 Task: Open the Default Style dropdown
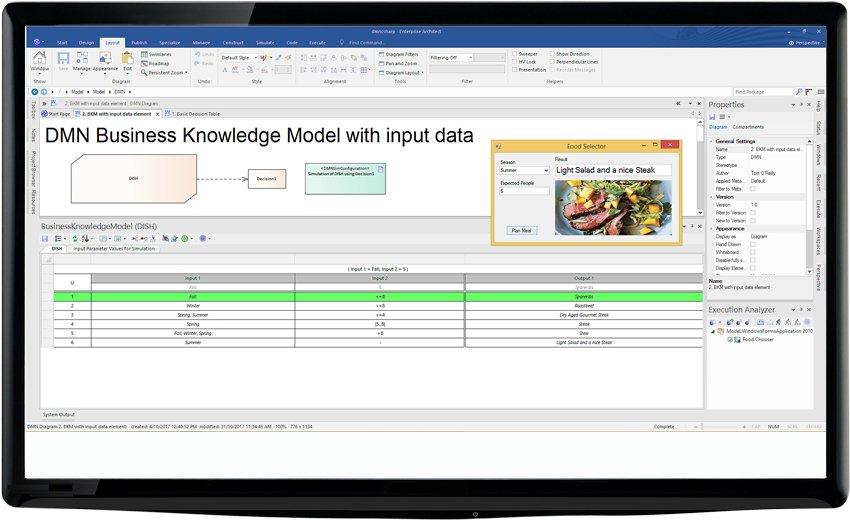pyautogui.click(x=237, y=58)
